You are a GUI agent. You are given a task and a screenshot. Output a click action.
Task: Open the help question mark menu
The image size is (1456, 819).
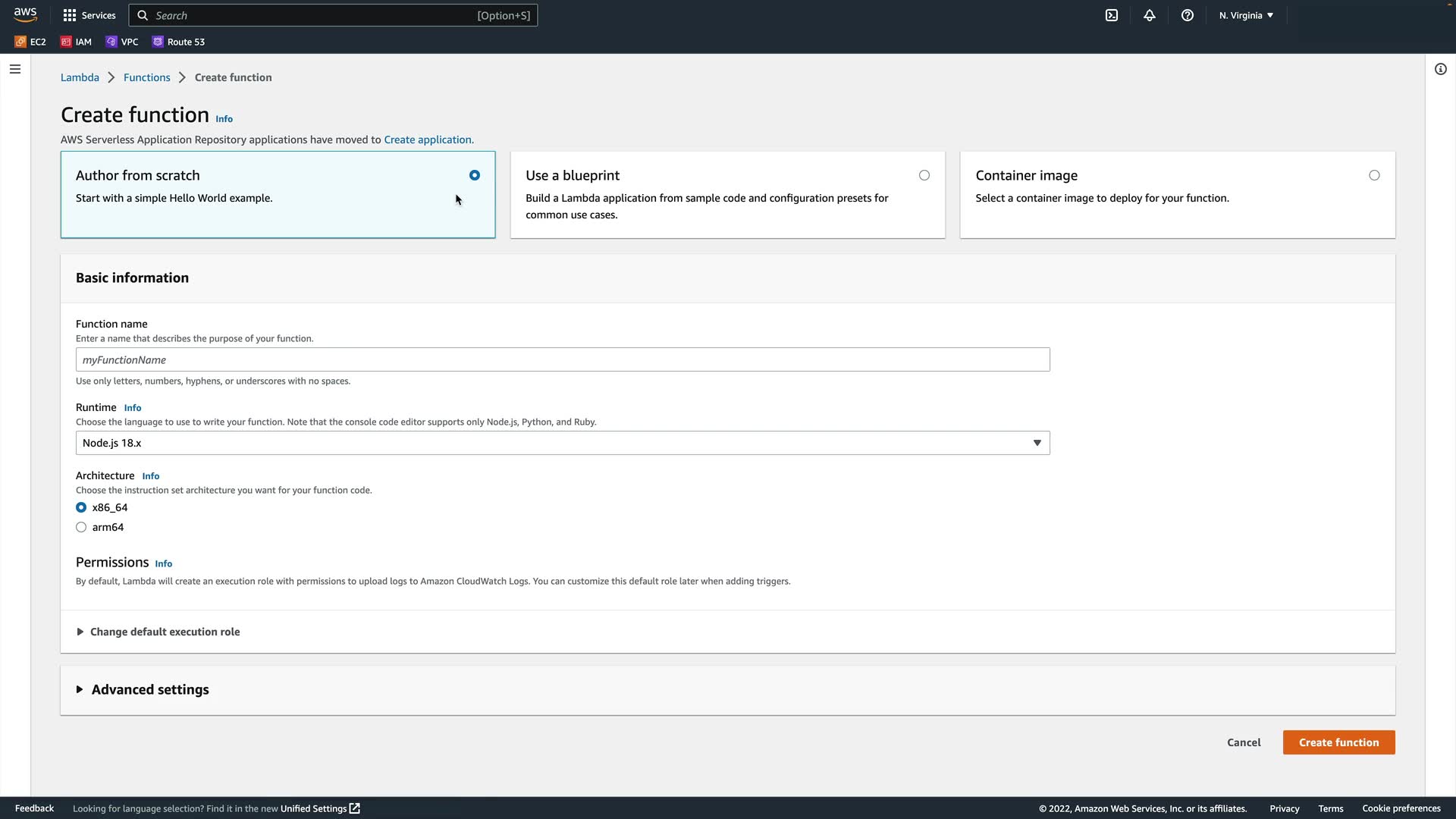pos(1188,15)
